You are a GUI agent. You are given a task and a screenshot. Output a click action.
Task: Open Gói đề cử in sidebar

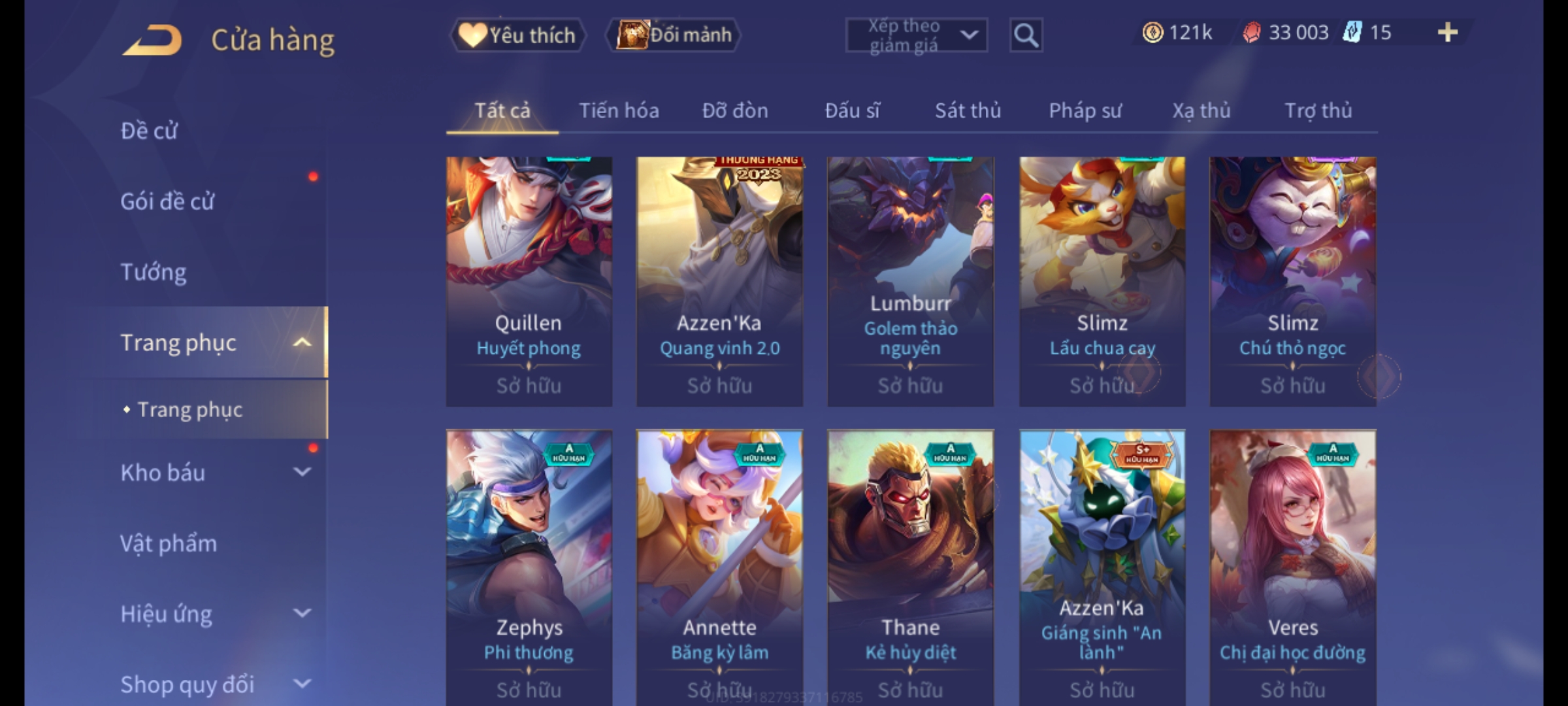(167, 201)
